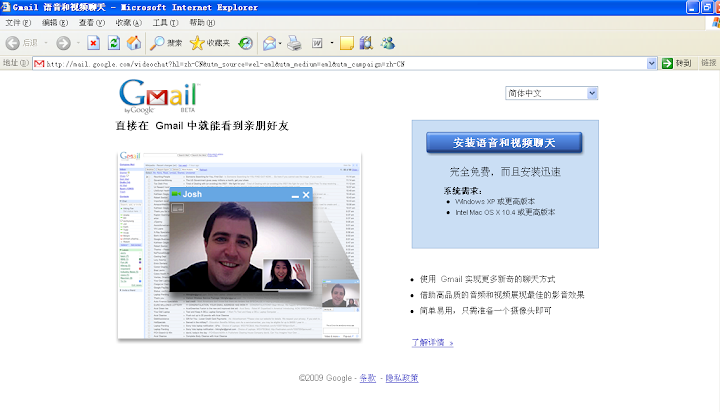Open browsing History clock icon

pos(245,43)
